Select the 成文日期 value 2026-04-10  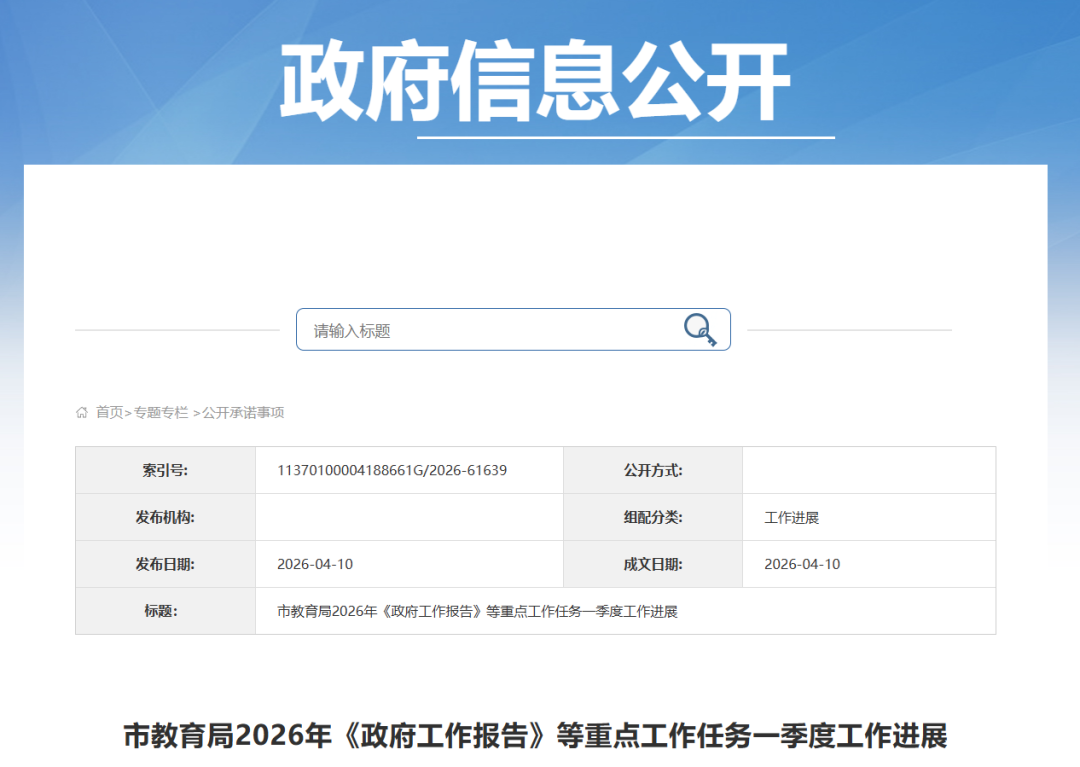(x=802, y=564)
